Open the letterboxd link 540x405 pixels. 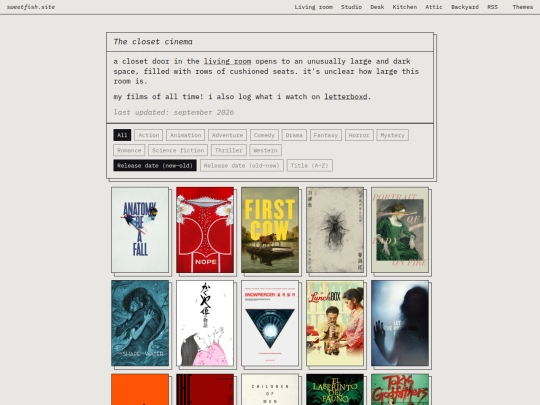click(x=346, y=97)
